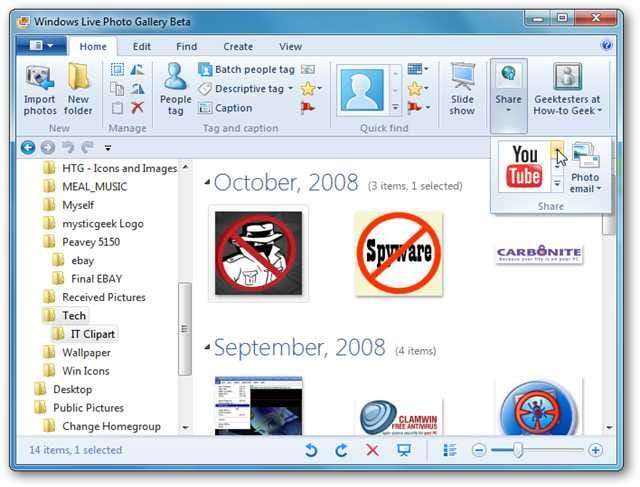Viewport: 640px width, 487px height.
Task: Switch to the Create tab
Action: coord(238,47)
